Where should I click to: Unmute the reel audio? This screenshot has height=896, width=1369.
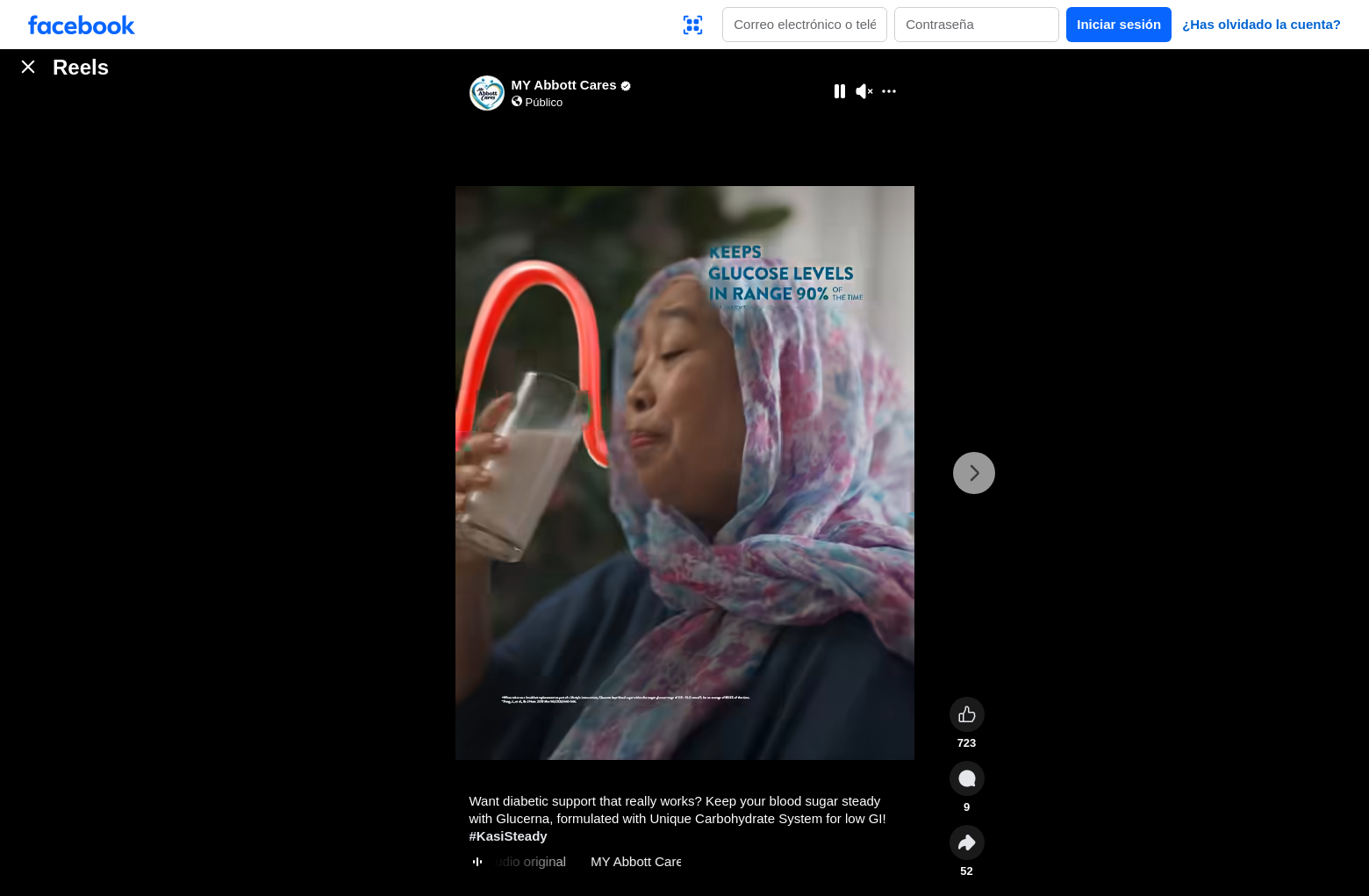[x=864, y=91]
